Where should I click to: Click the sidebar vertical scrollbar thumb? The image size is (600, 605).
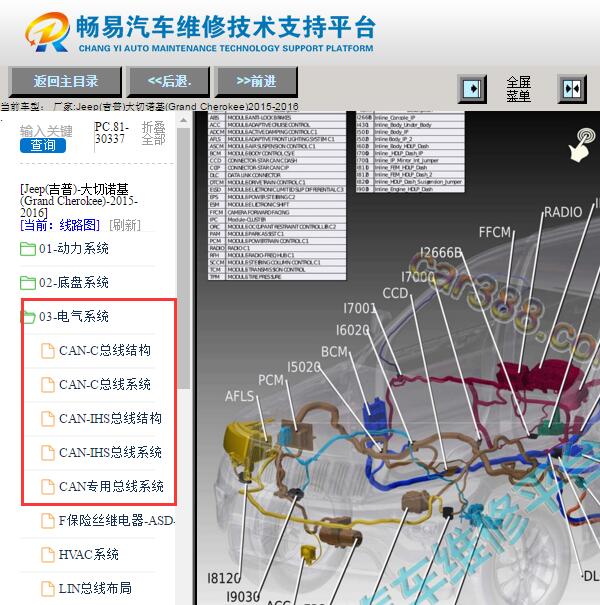184,258
